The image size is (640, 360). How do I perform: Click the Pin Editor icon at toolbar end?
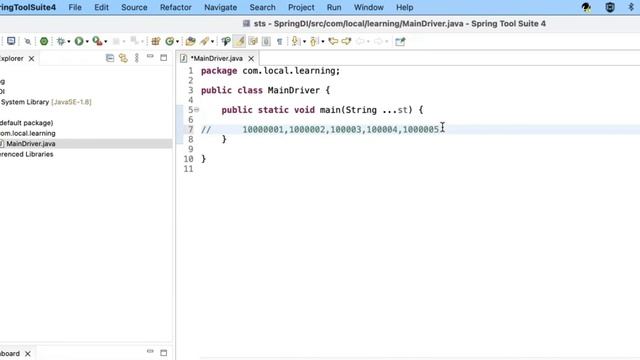(400, 41)
